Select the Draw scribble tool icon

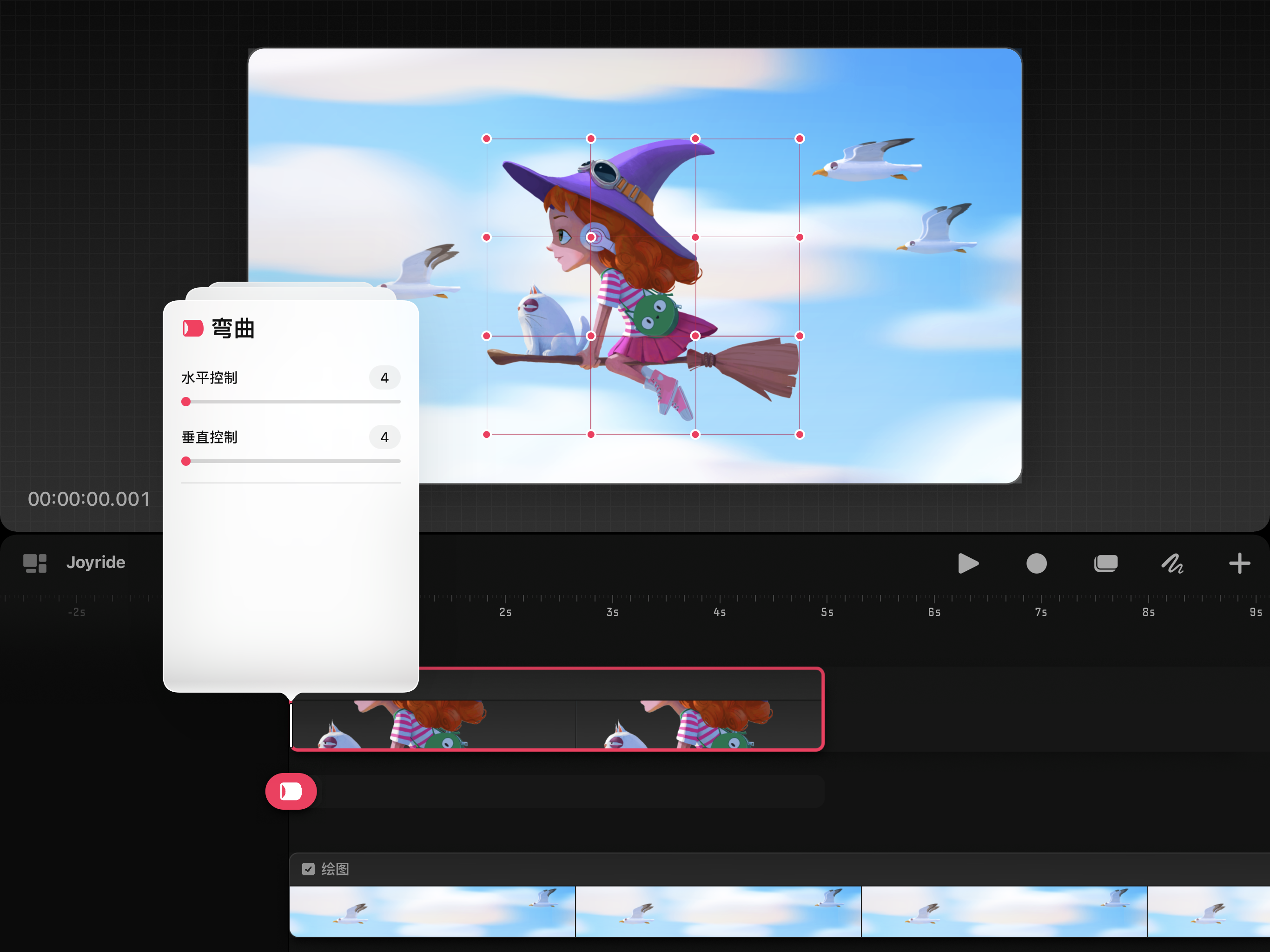(x=1172, y=563)
